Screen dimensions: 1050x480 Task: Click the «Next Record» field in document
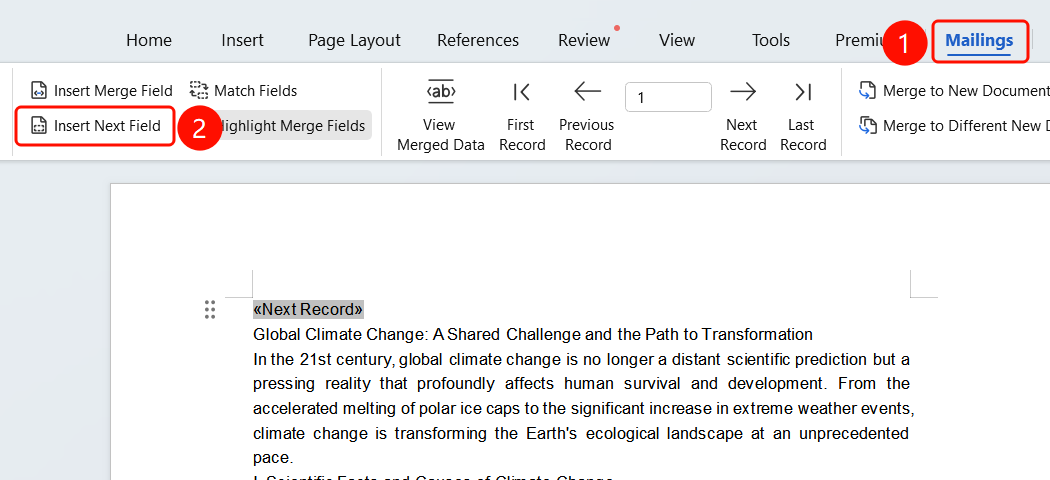pyautogui.click(x=308, y=309)
